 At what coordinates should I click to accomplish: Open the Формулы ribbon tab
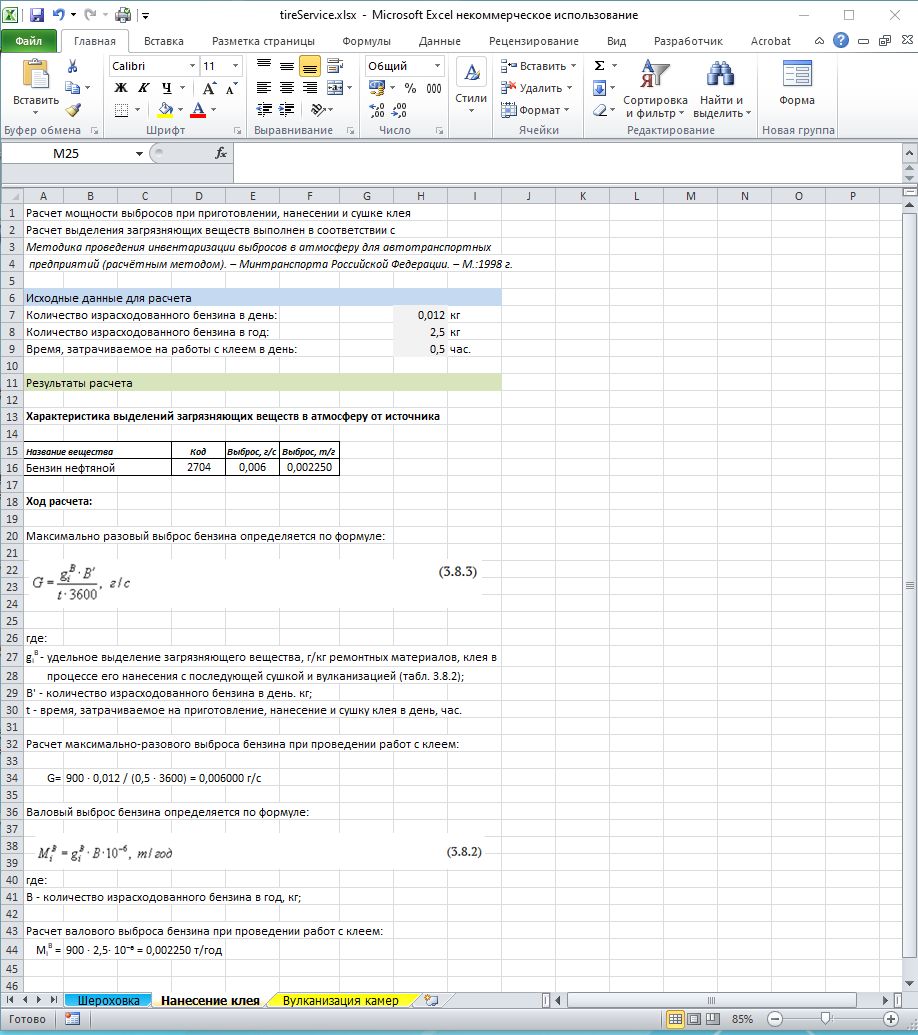click(366, 41)
